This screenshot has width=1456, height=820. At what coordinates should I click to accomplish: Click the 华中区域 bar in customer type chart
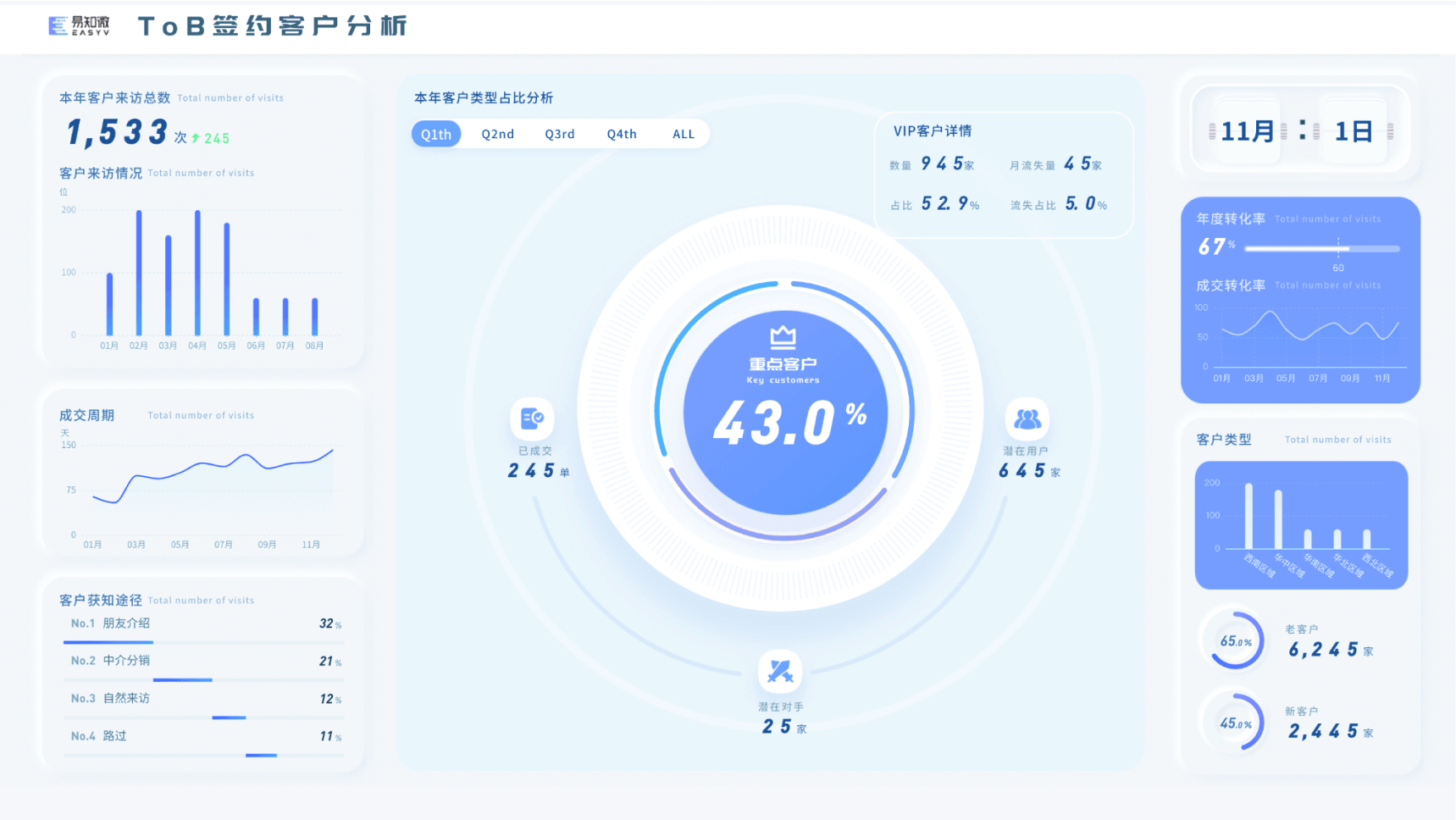(x=1278, y=519)
